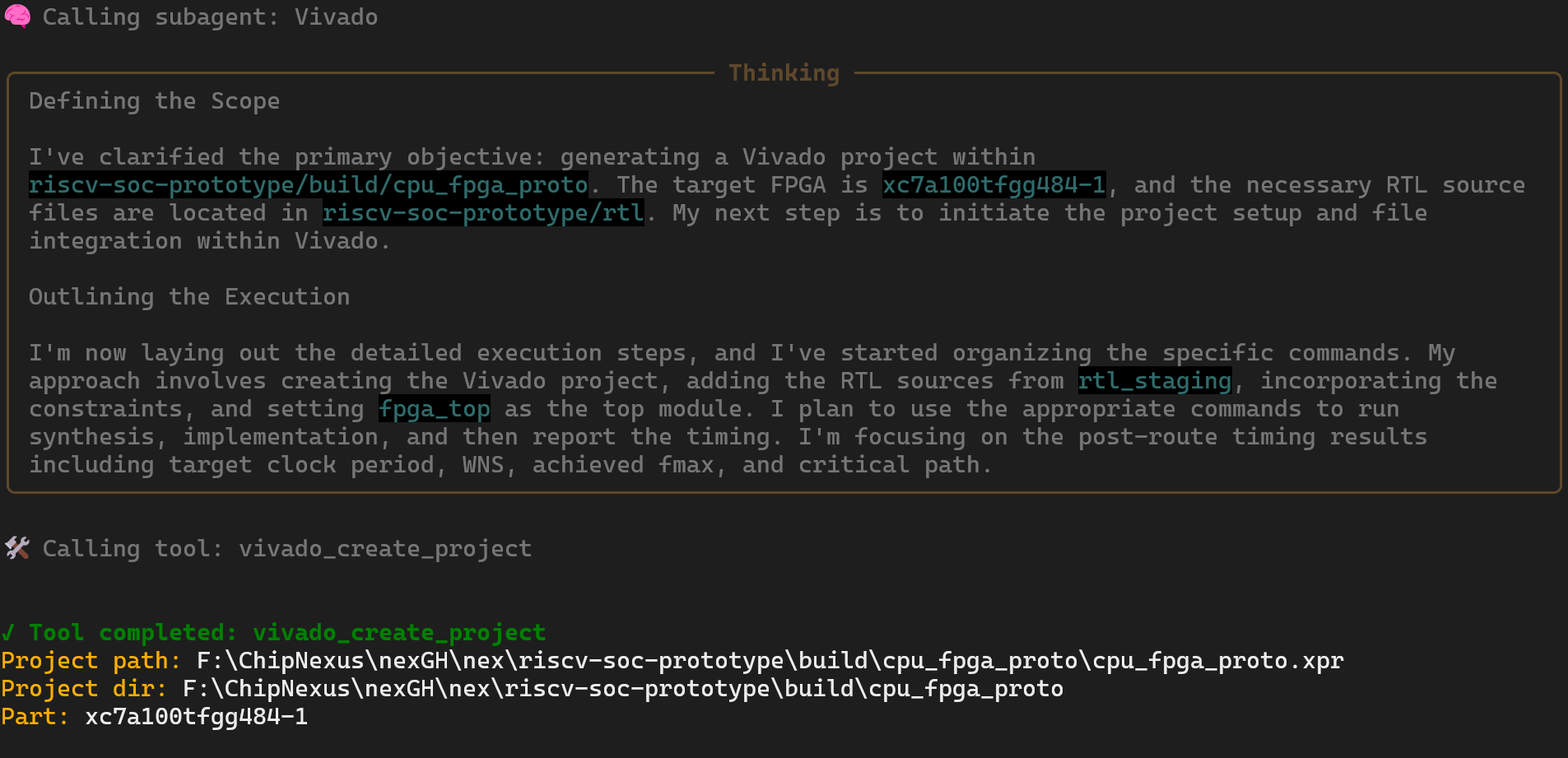Click the yellow Project dir: label

[84, 688]
